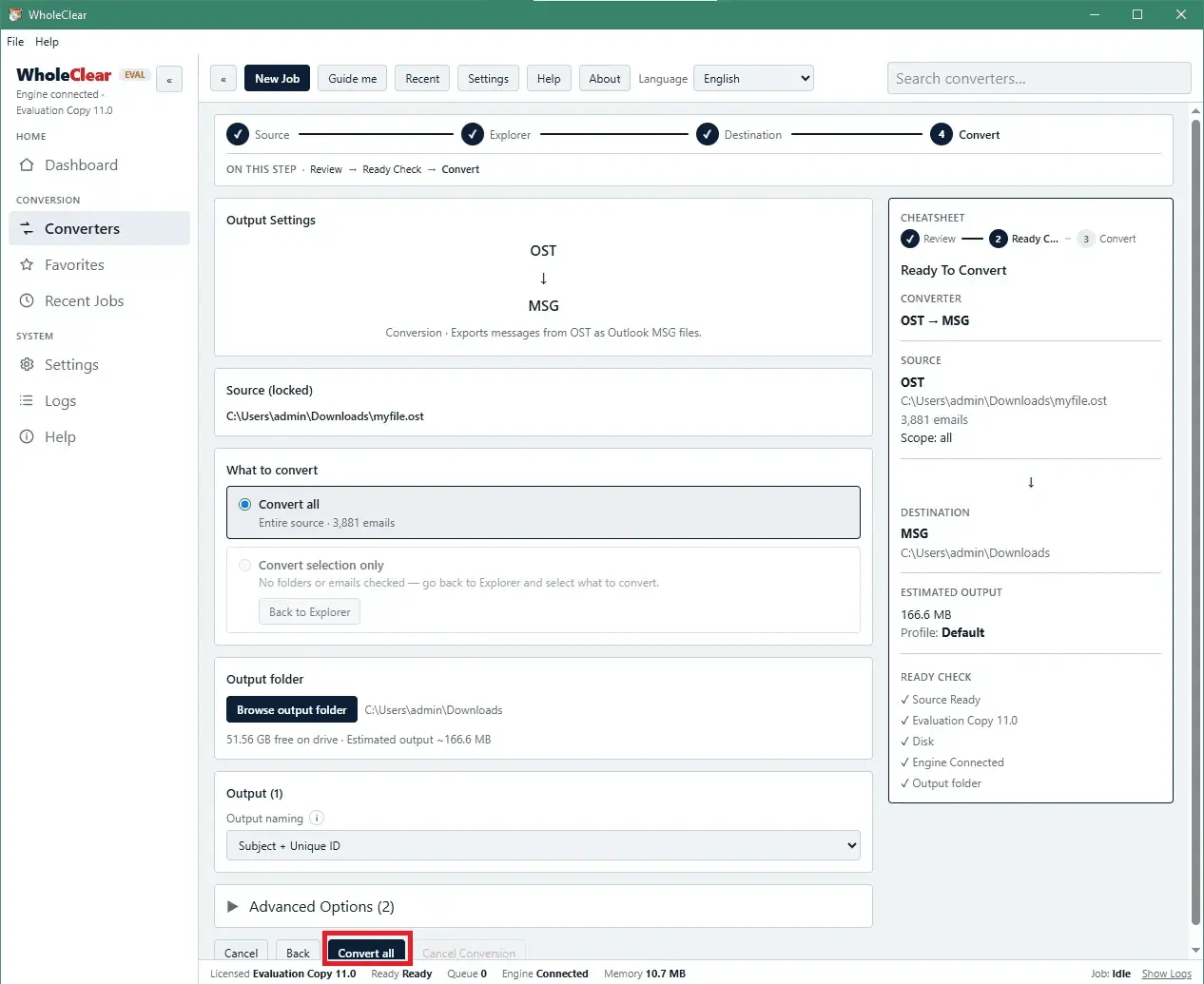Open Show Logs link in status bar

click(x=1166, y=974)
